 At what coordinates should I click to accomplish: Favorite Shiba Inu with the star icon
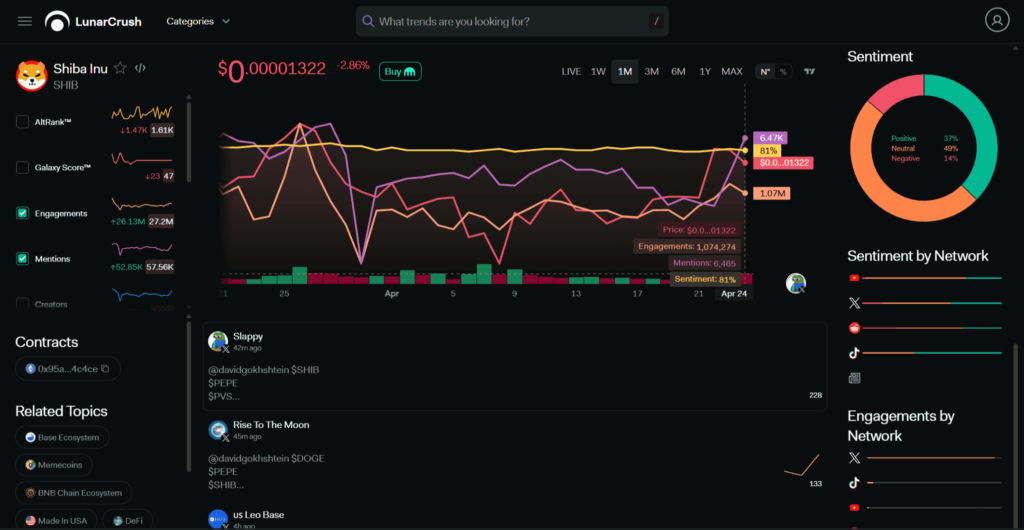(120, 68)
